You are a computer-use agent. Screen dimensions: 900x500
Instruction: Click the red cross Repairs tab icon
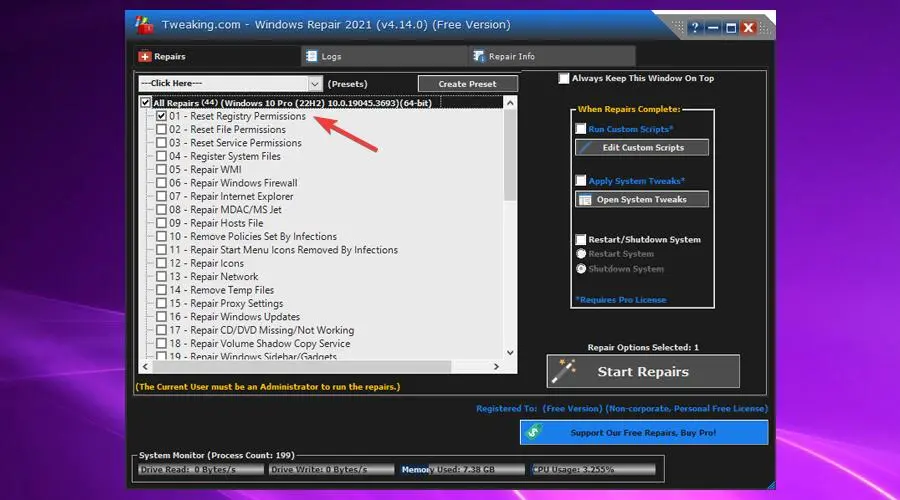(x=145, y=56)
